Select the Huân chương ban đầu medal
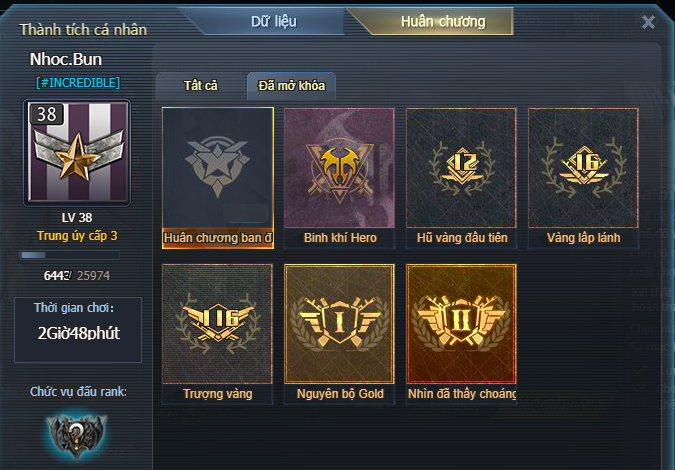The width and height of the screenshot is (675, 470). pyautogui.click(x=218, y=178)
